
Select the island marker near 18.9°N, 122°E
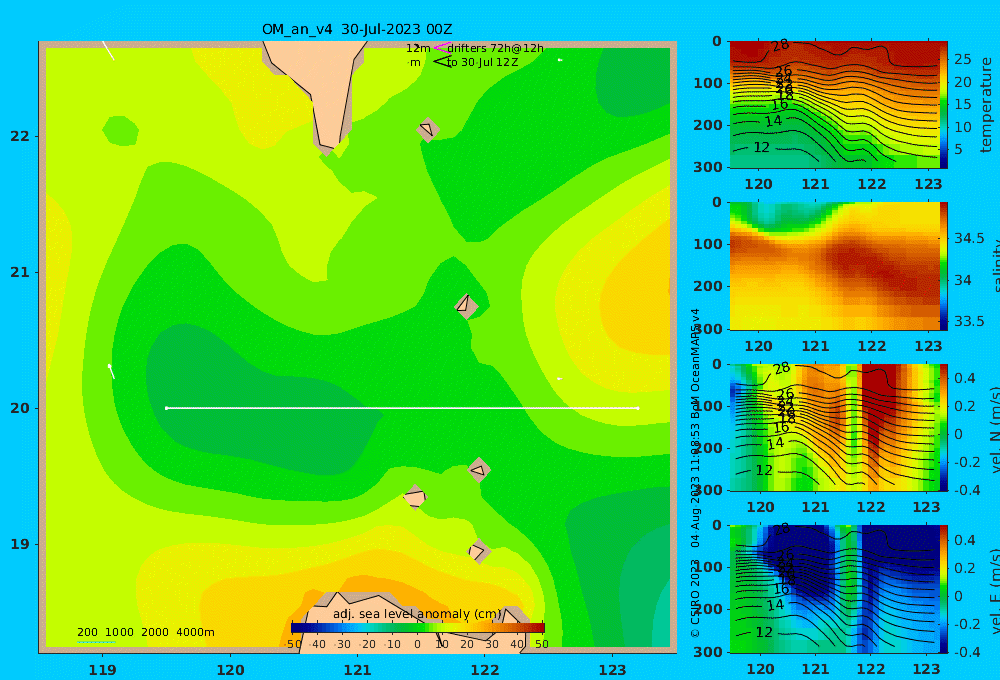(x=479, y=551)
